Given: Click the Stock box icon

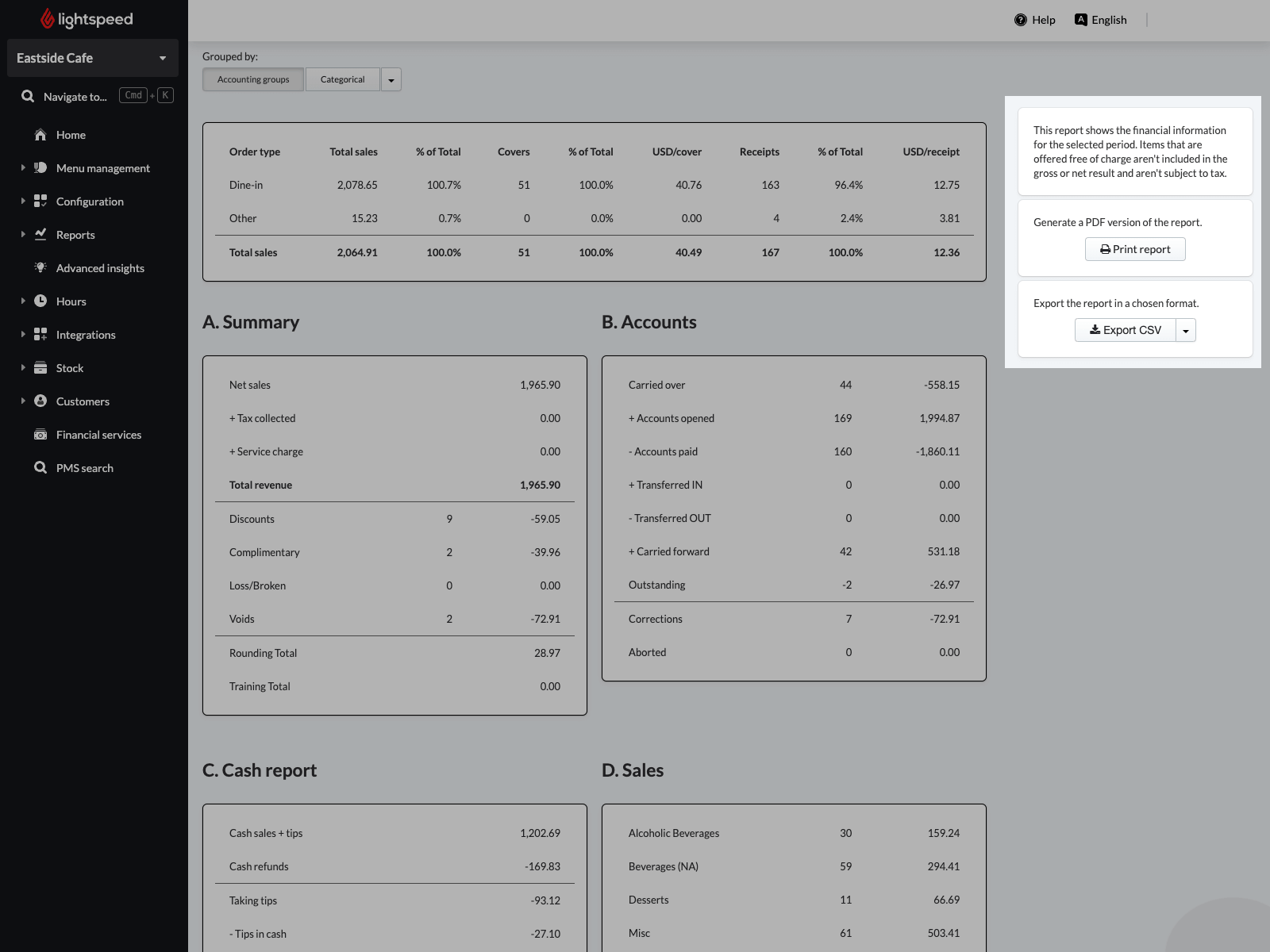Looking at the screenshot, I should pyautogui.click(x=40, y=368).
